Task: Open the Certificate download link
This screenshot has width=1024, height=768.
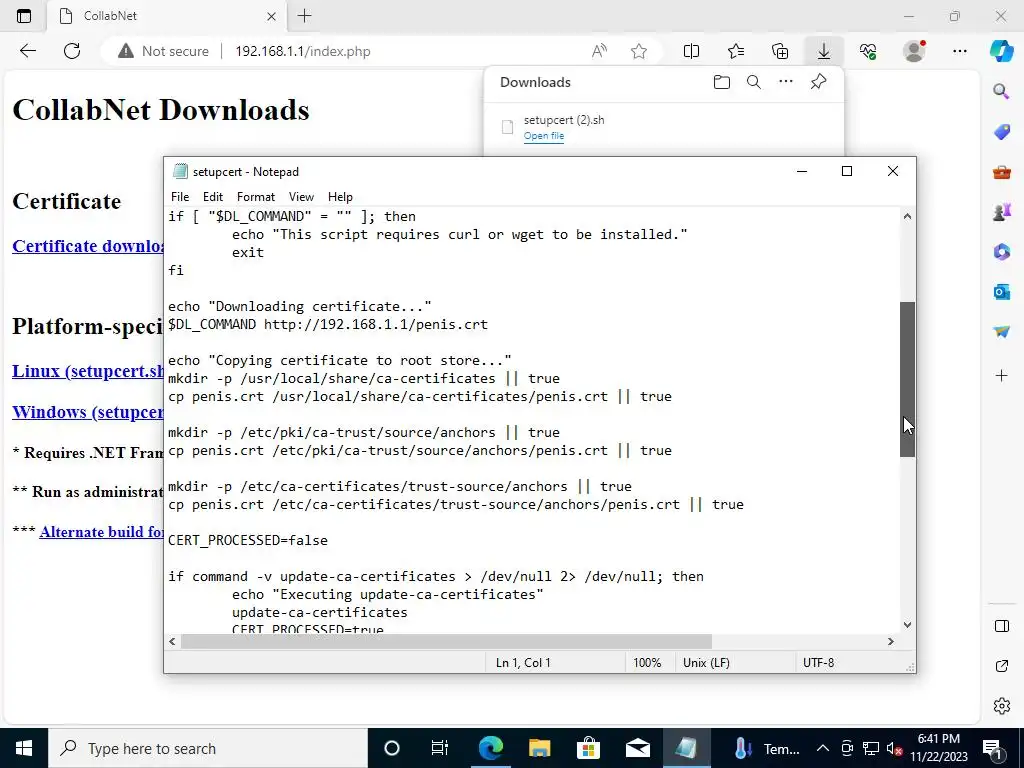Action: (x=88, y=246)
